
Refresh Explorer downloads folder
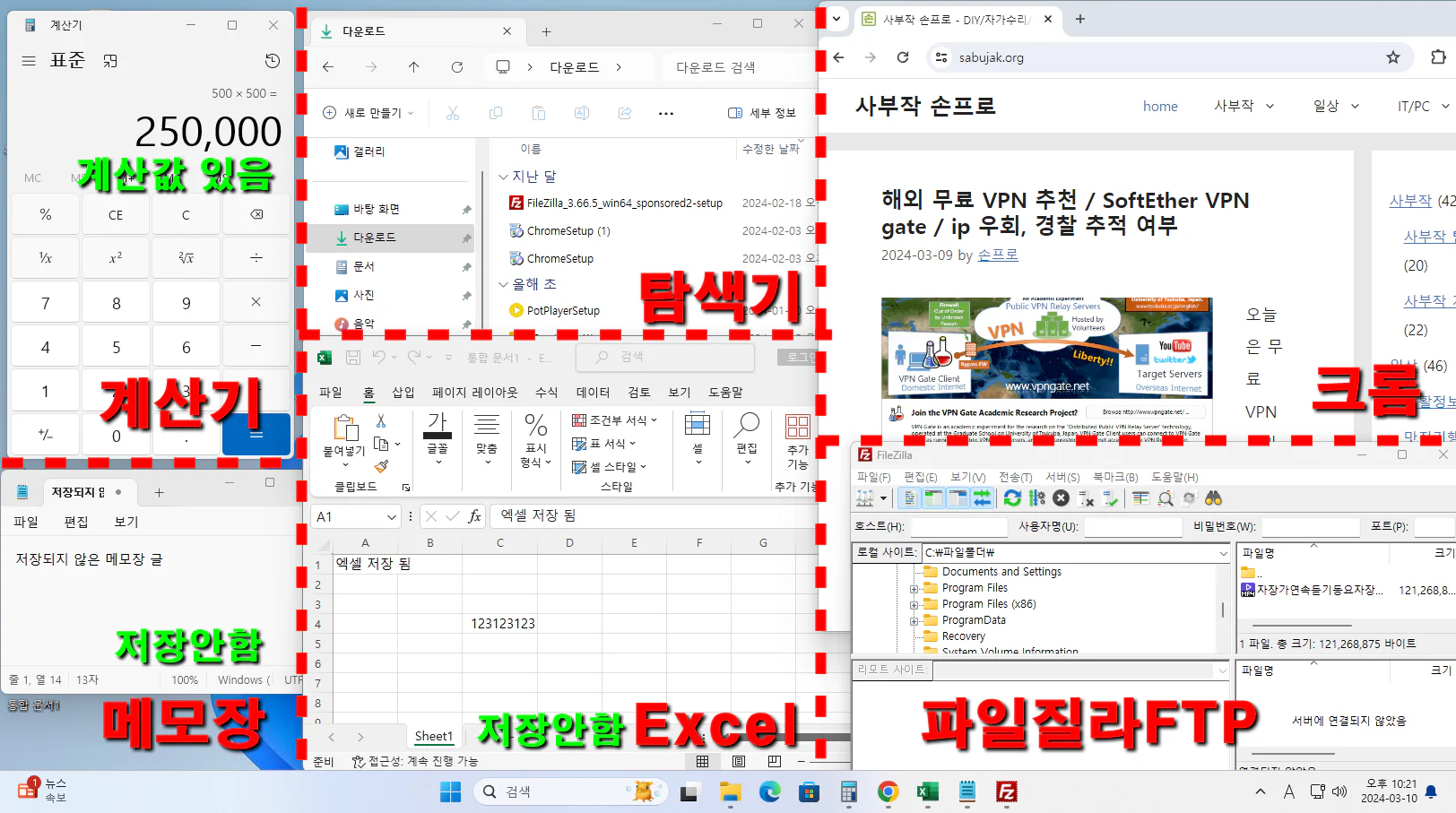point(457,67)
